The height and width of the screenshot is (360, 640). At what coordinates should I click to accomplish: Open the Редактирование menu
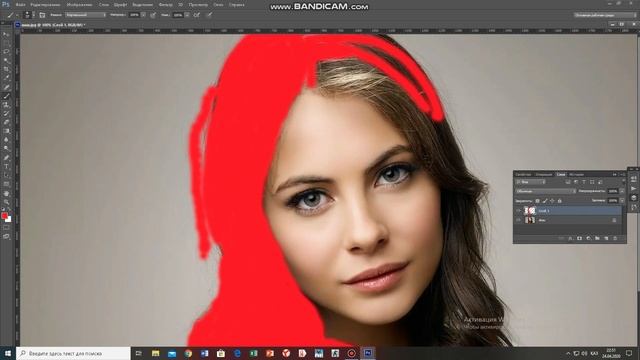click(x=45, y=4)
